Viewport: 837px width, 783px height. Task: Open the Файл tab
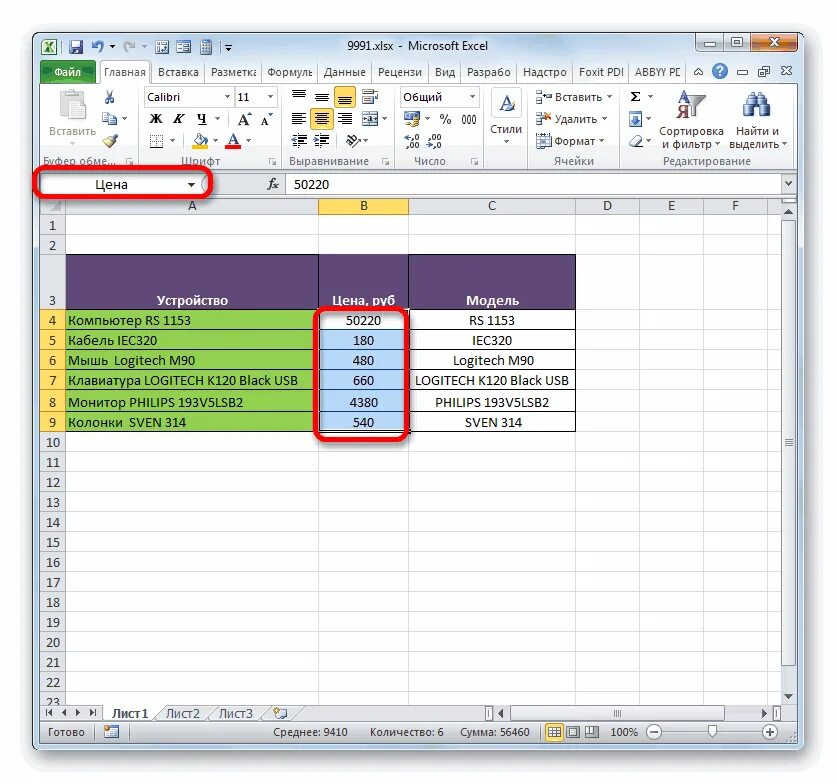(x=68, y=72)
